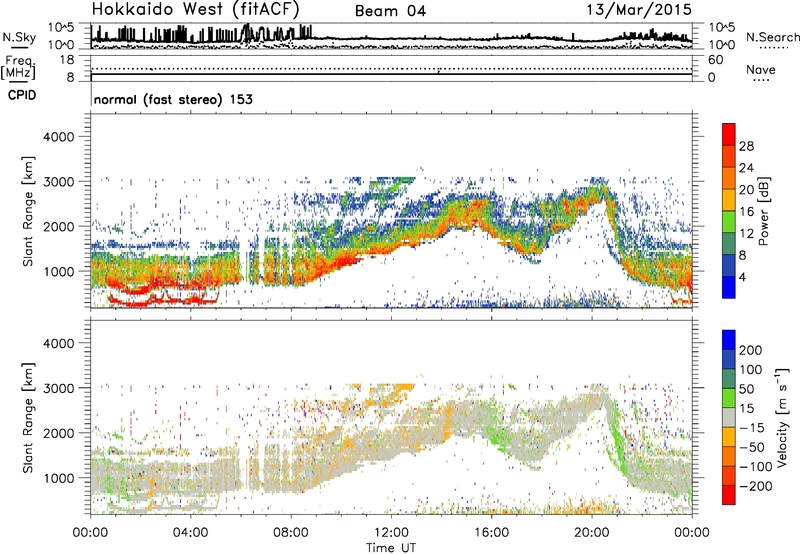The width and height of the screenshot is (800, 554).
Task: Click the 'Time UT' axis title
Action: pyautogui.click(x=391, y=547)
